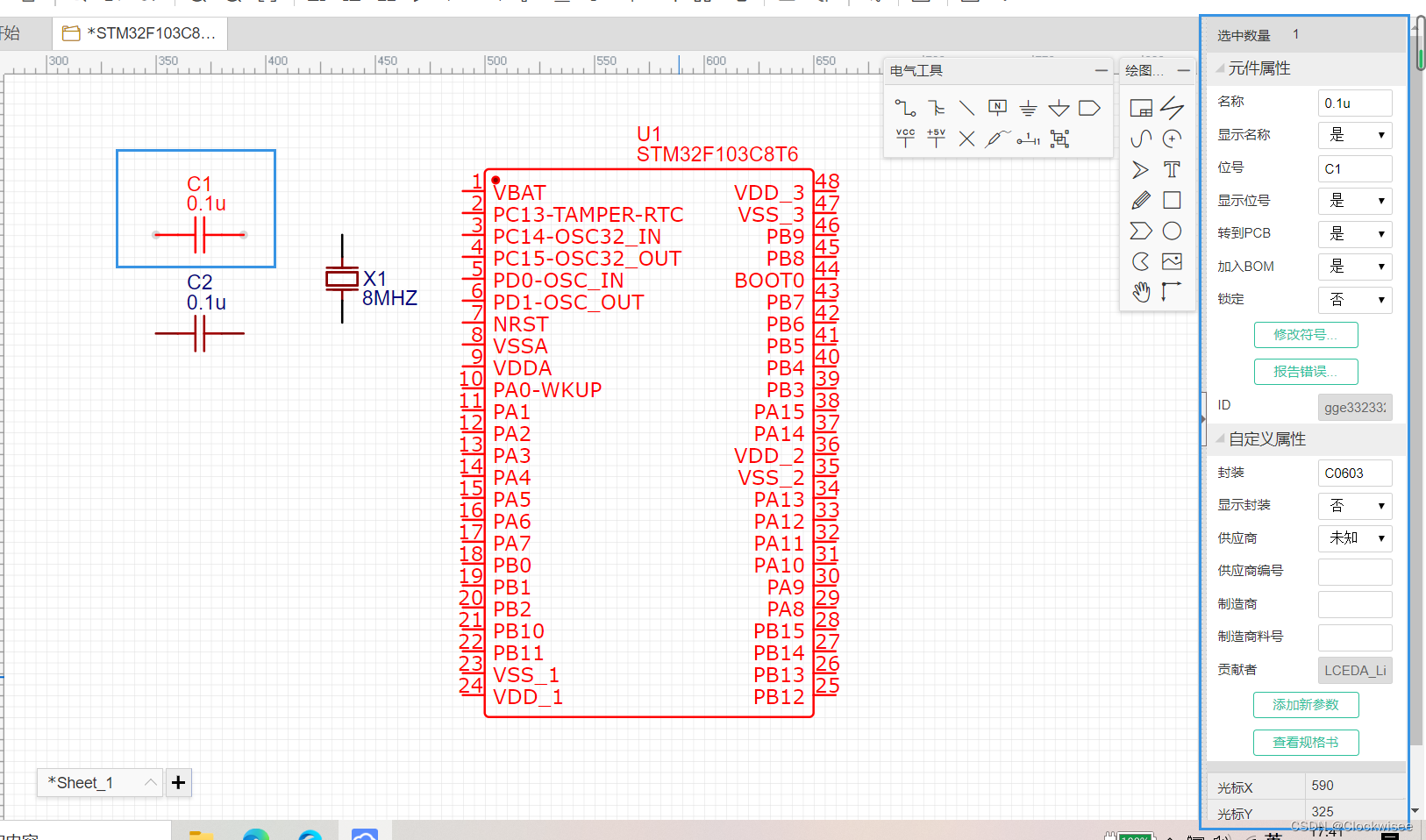Activate the hand Drag tool
The height and width of the screenshot is (840, 1426).
pos(1141,292)
